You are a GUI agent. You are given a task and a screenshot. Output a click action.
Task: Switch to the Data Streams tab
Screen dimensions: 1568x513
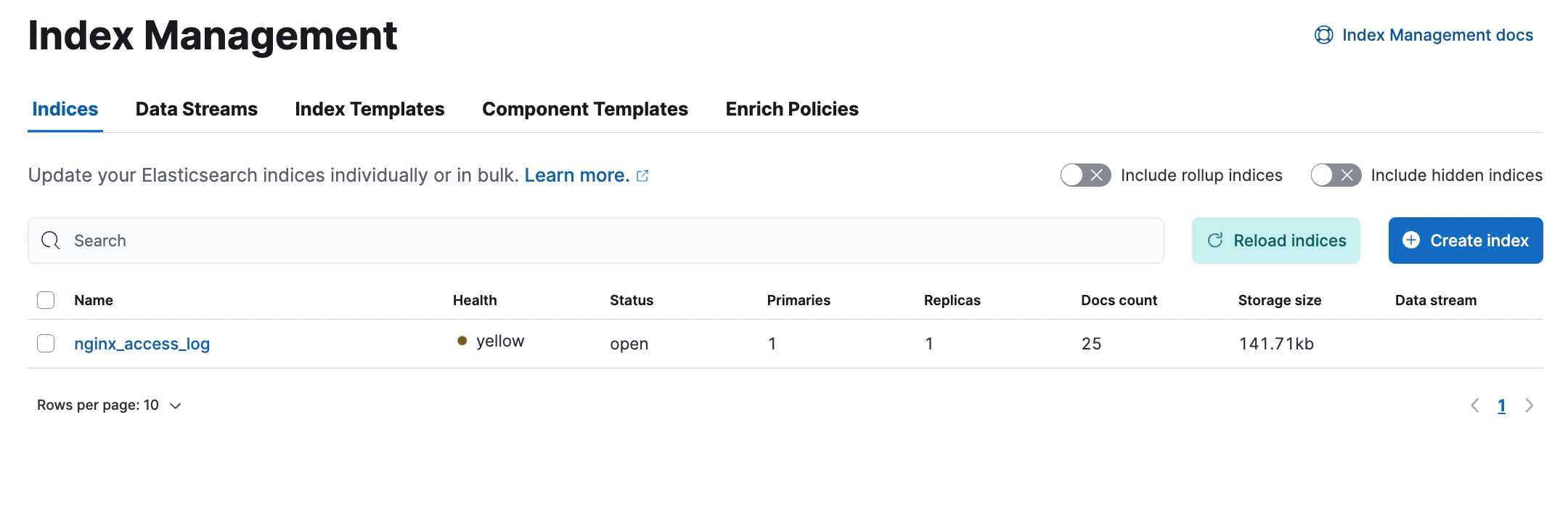[x=196, y=109]
